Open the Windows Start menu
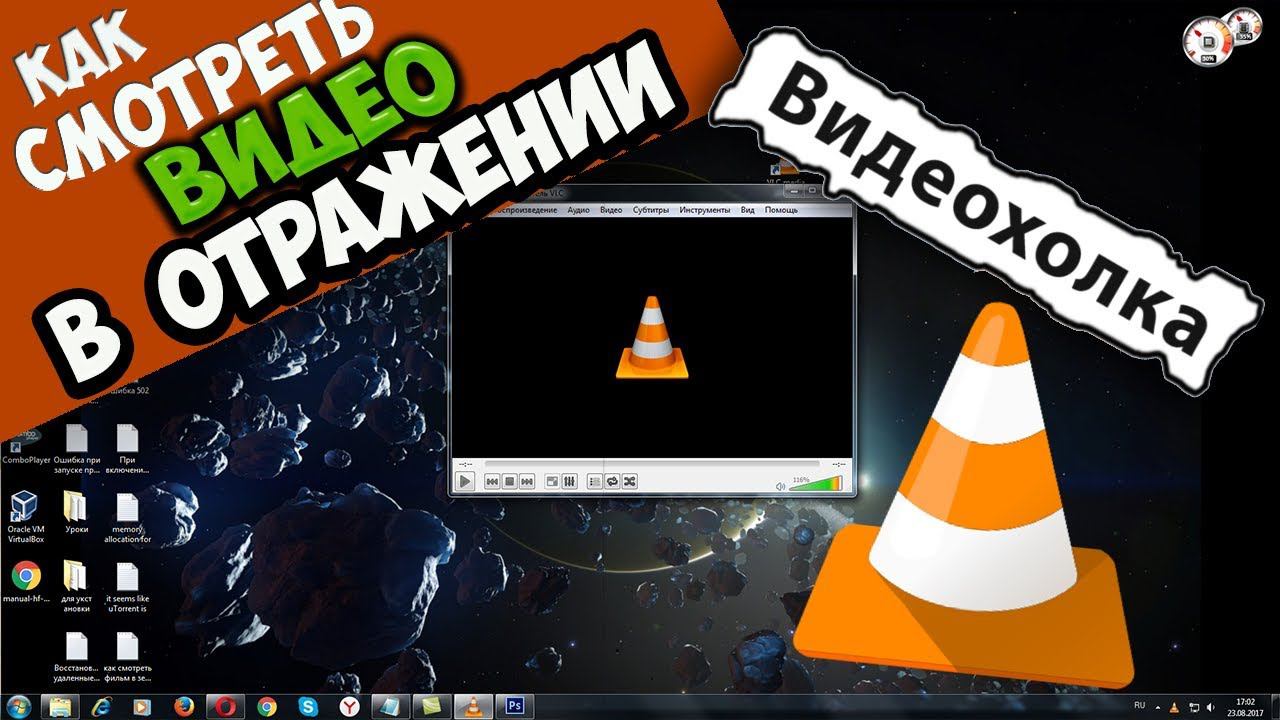1280x720 pixels. [19, 707]
